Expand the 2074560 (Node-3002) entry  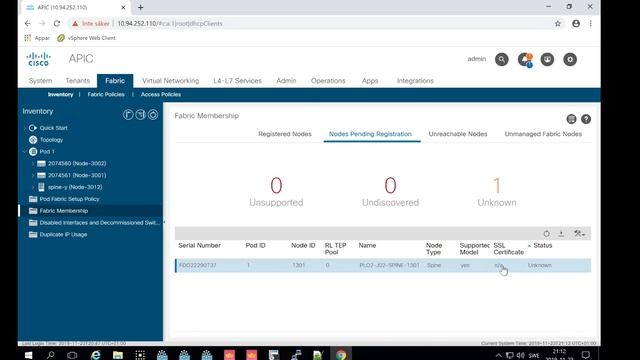33,163
